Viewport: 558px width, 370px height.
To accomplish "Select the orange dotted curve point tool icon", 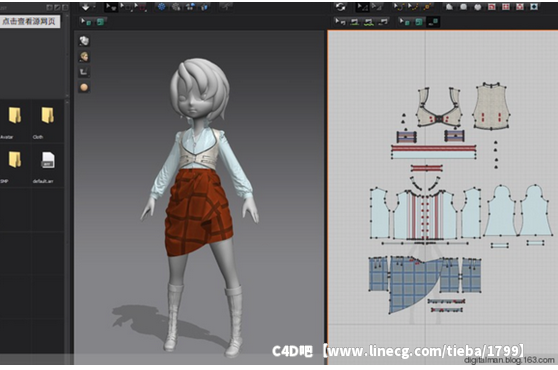I will 427,7.
